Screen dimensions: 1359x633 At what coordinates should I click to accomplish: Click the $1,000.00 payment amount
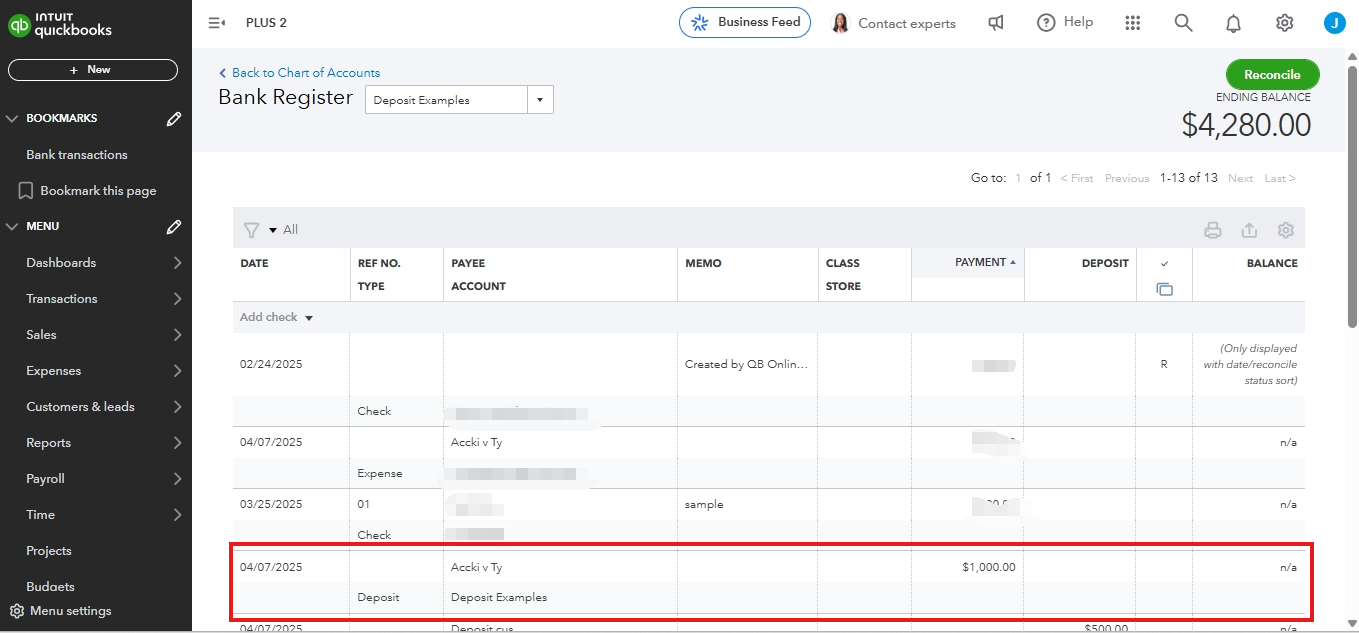pyautogui.click(x=989, y=567)
